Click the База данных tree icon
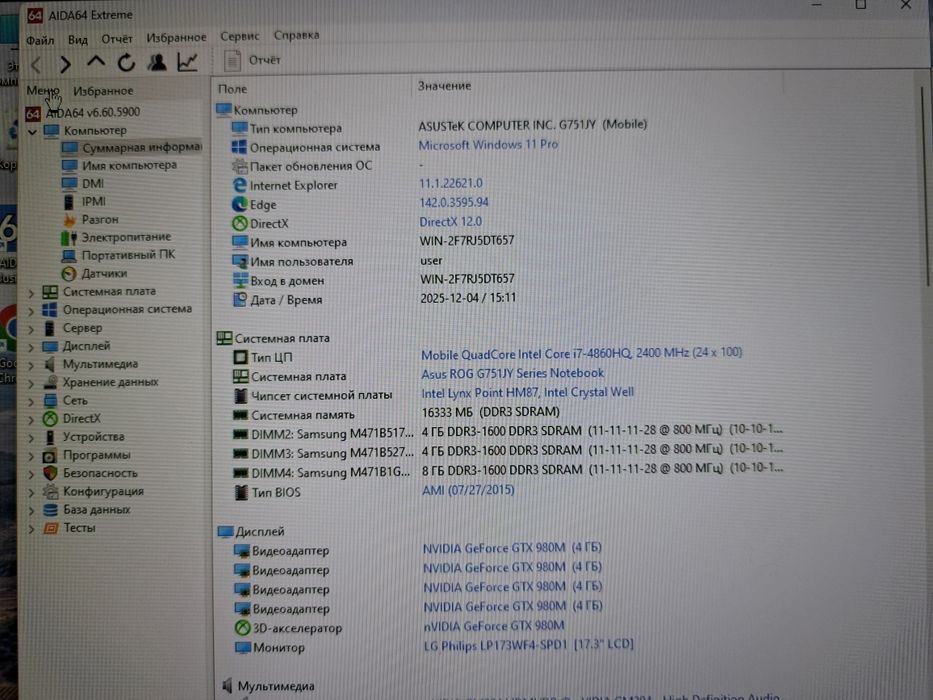The width and height of the screenshot is (933, 700). [x=51, y=510]
